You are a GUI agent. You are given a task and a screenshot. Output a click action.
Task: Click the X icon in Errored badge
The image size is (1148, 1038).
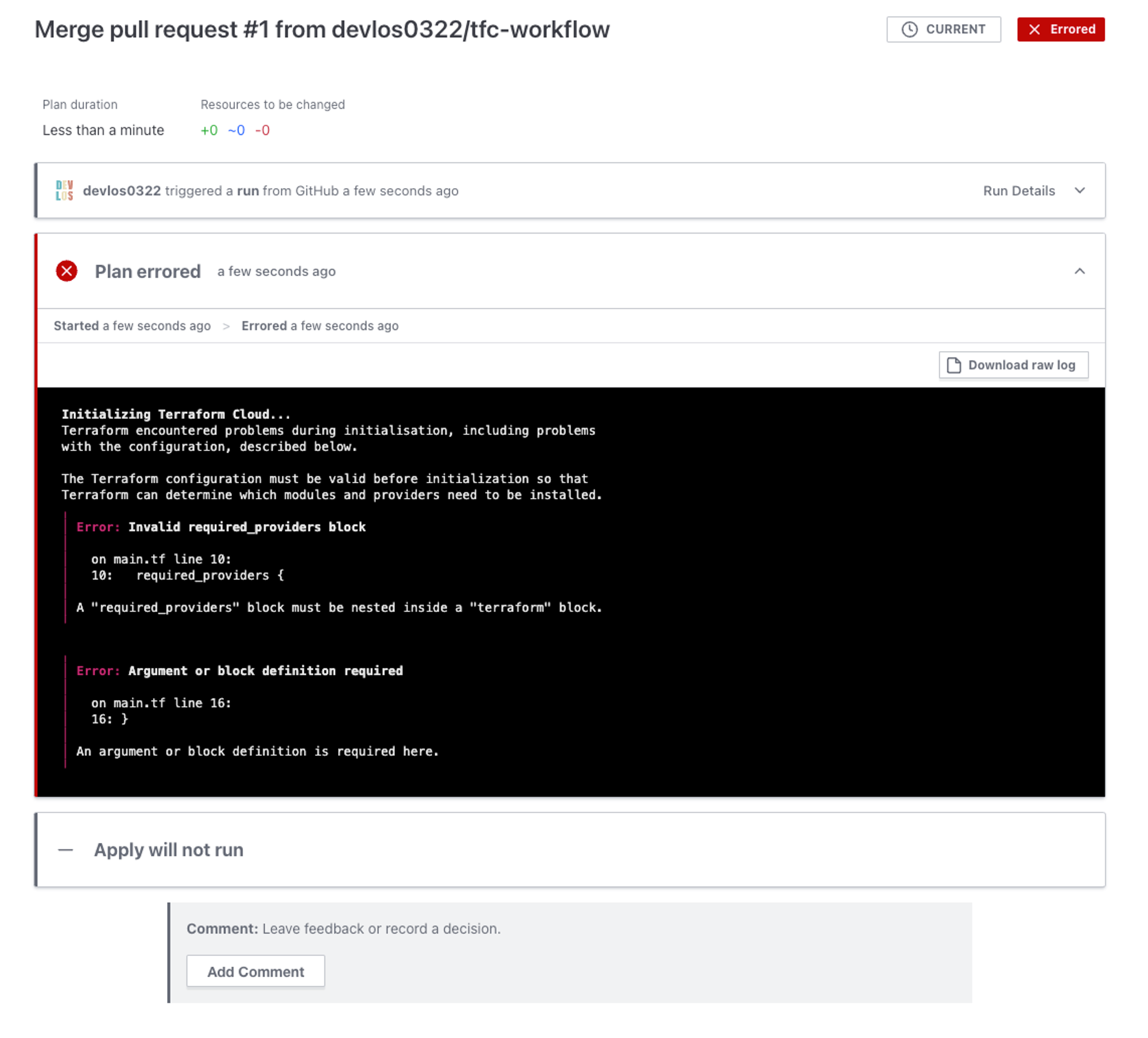pos(1034,29)
